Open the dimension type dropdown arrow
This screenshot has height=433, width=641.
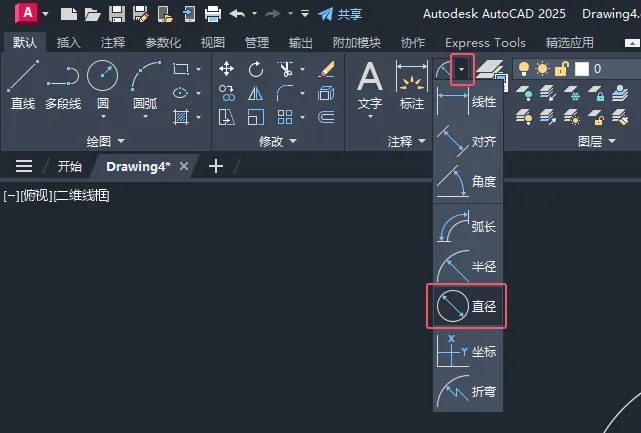click(462, 70)
